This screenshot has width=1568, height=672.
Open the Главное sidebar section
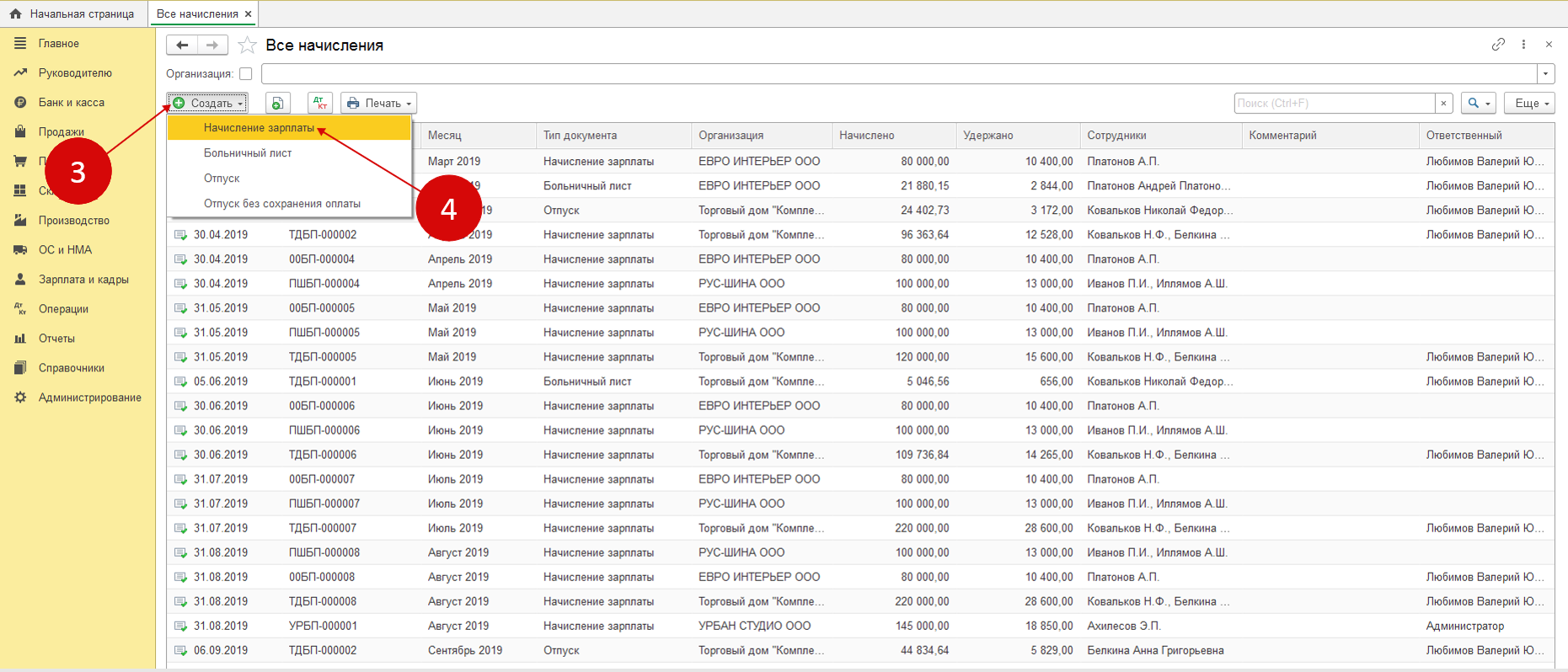[59, 43]
